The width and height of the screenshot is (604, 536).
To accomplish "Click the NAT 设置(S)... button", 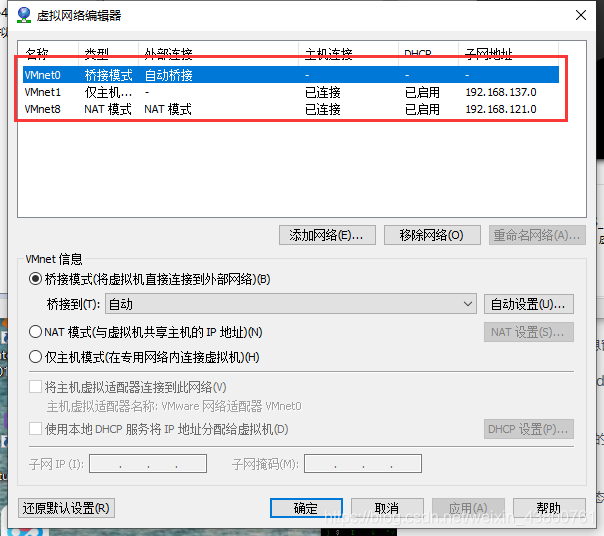I will click(528, 332).
